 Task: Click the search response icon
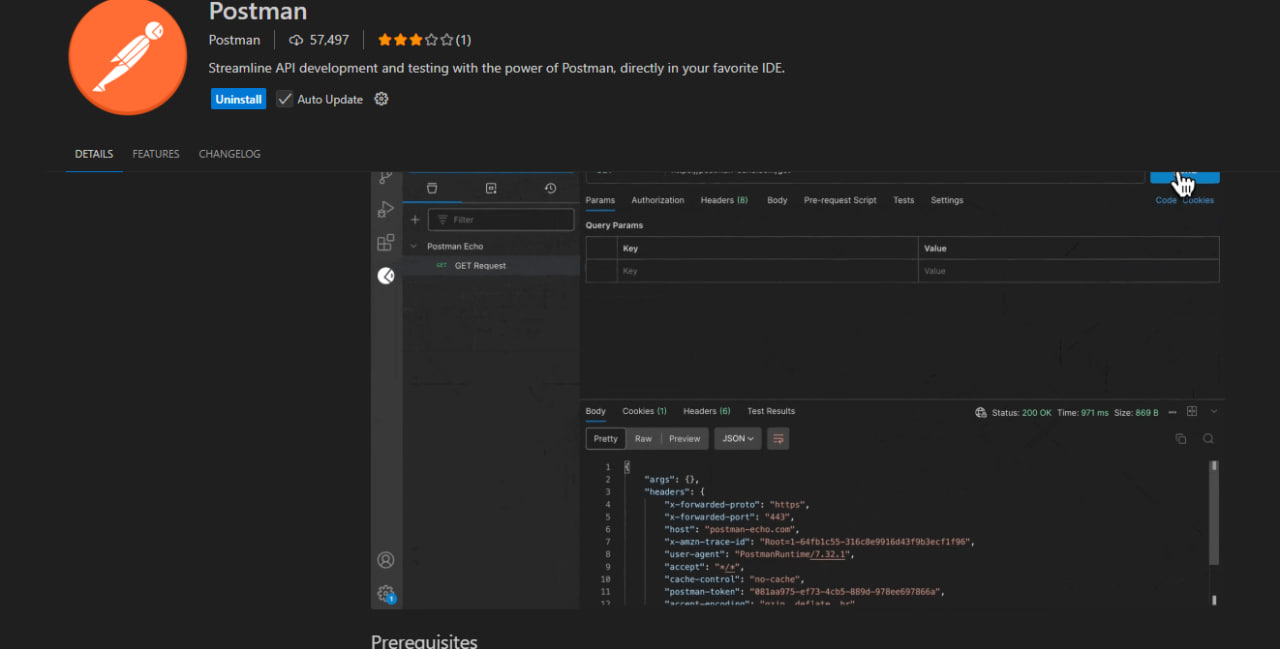tap(1208, 438)
